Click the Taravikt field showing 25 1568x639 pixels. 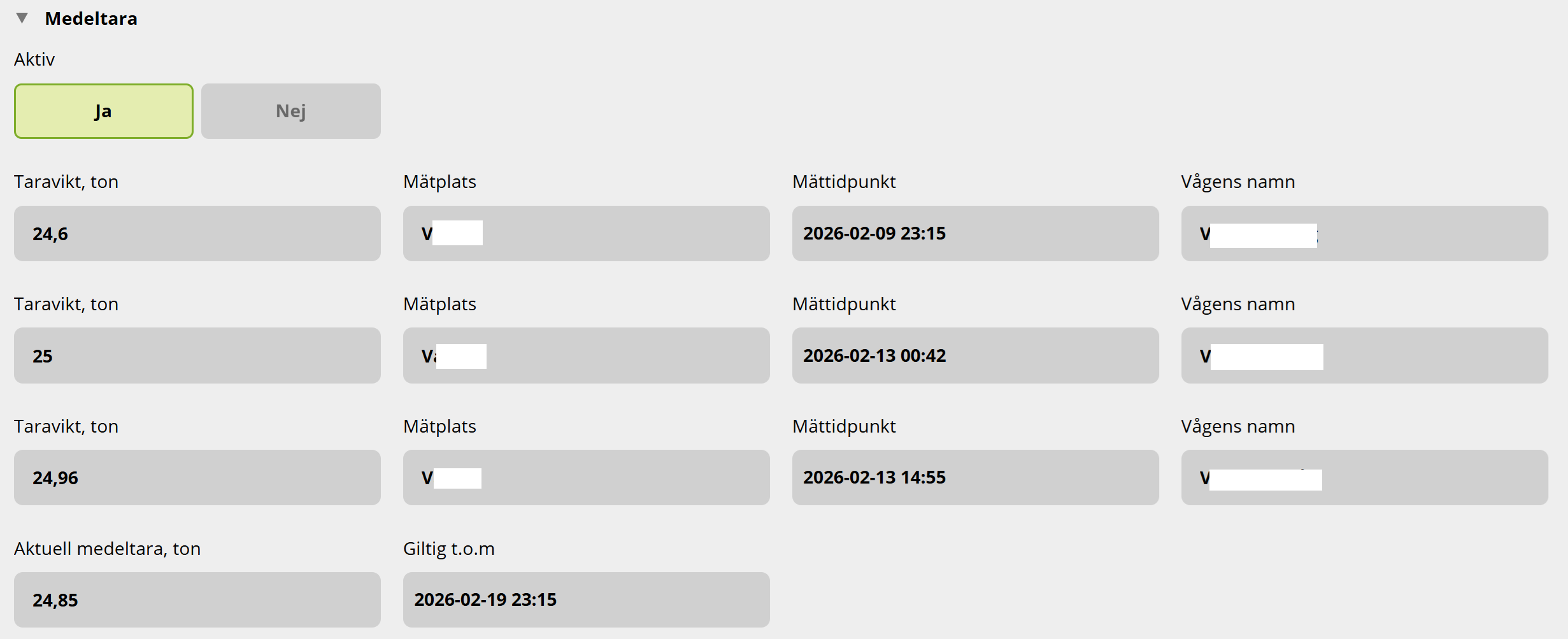pos(197,356)
